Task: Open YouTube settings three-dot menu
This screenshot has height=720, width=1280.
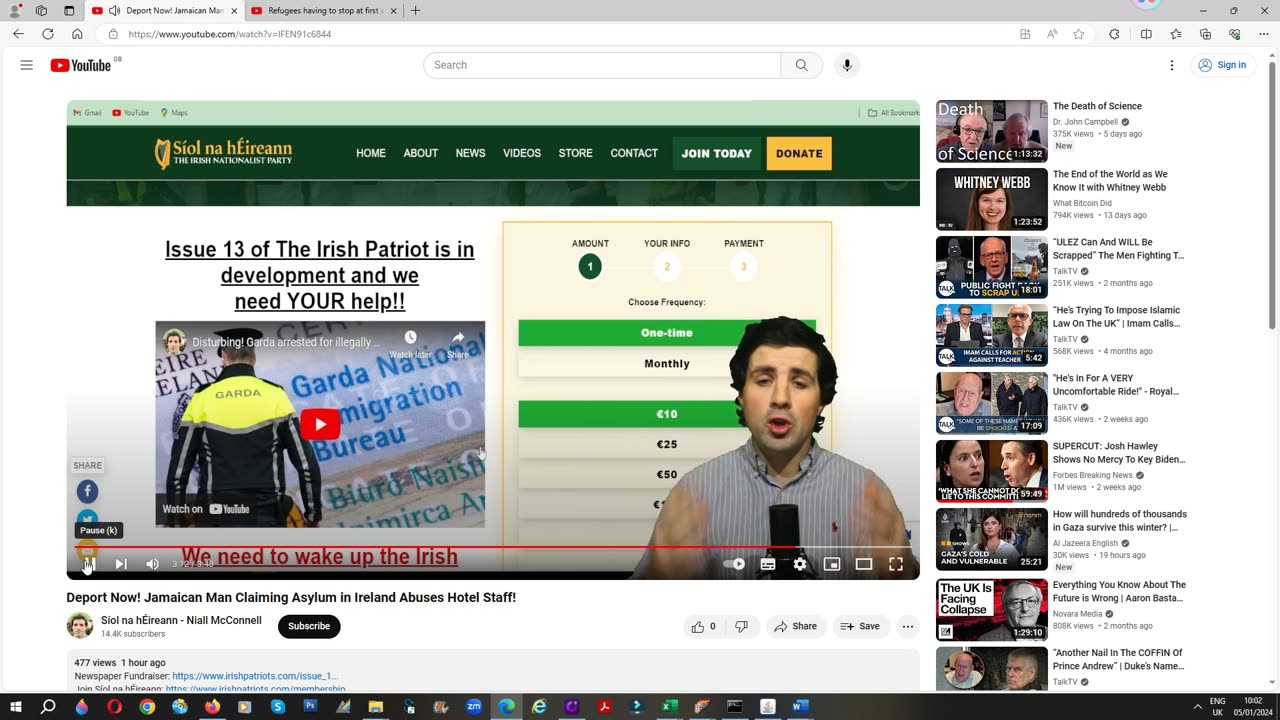Action: coord(1172,65)
